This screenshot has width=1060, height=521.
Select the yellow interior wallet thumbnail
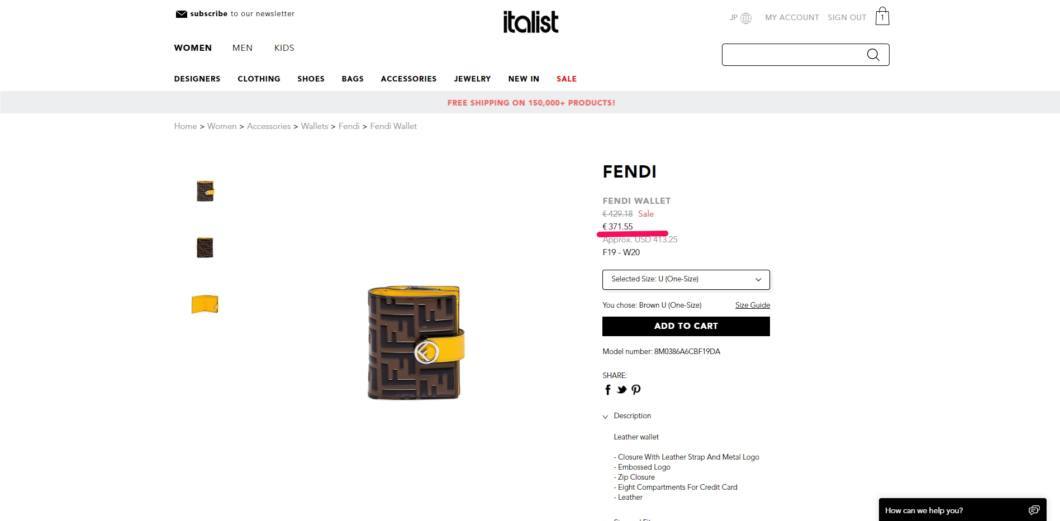(x=205, y=304)
